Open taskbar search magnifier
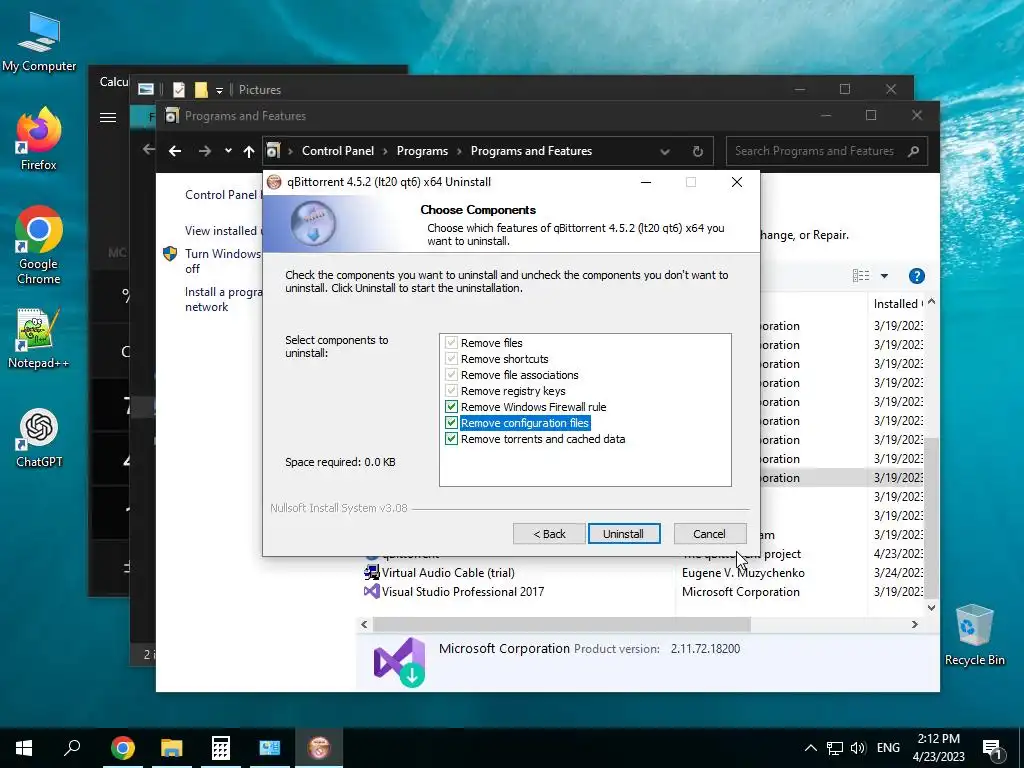The height and width of the screenshot is (768, 1024). [72, 748]
